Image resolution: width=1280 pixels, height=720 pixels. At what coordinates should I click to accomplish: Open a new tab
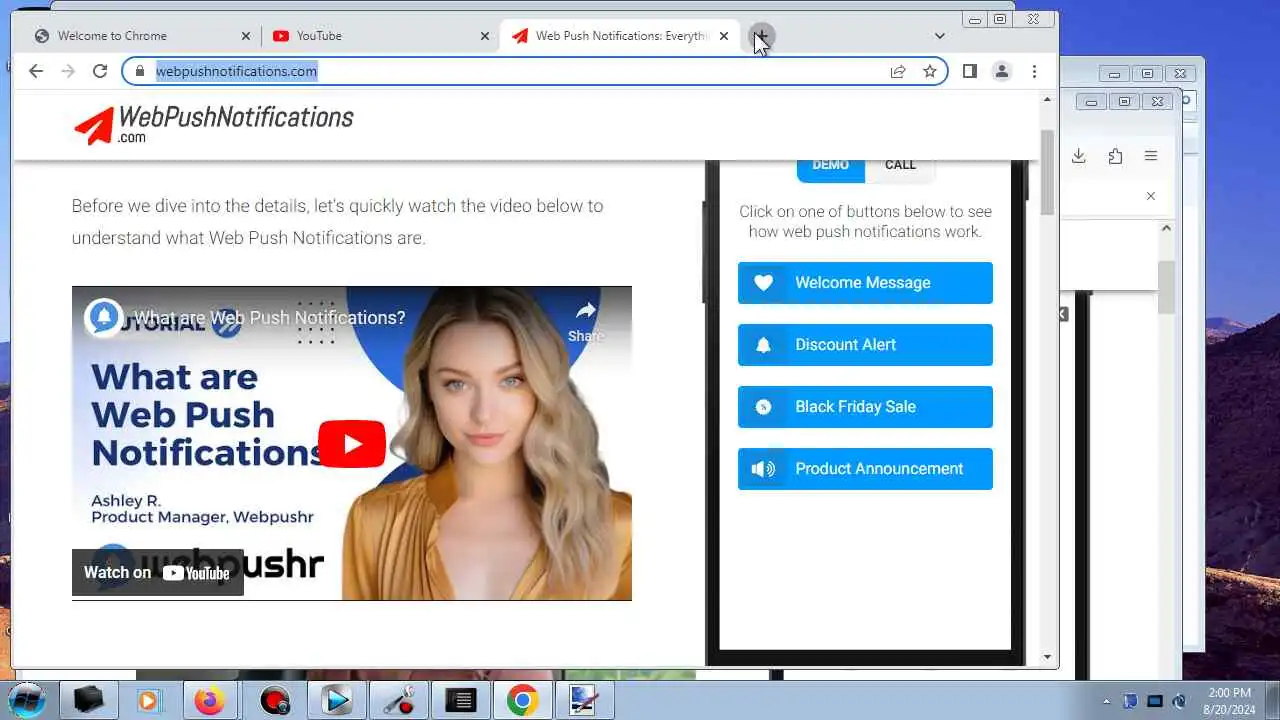pyautogui.click(x=761, y=36)
